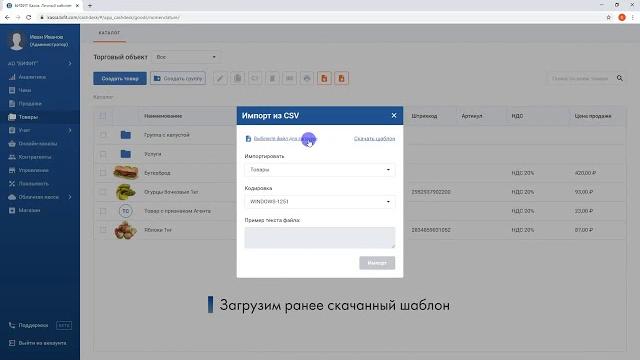
Task: Click the browser back arrow
Action: pos(7,18)
